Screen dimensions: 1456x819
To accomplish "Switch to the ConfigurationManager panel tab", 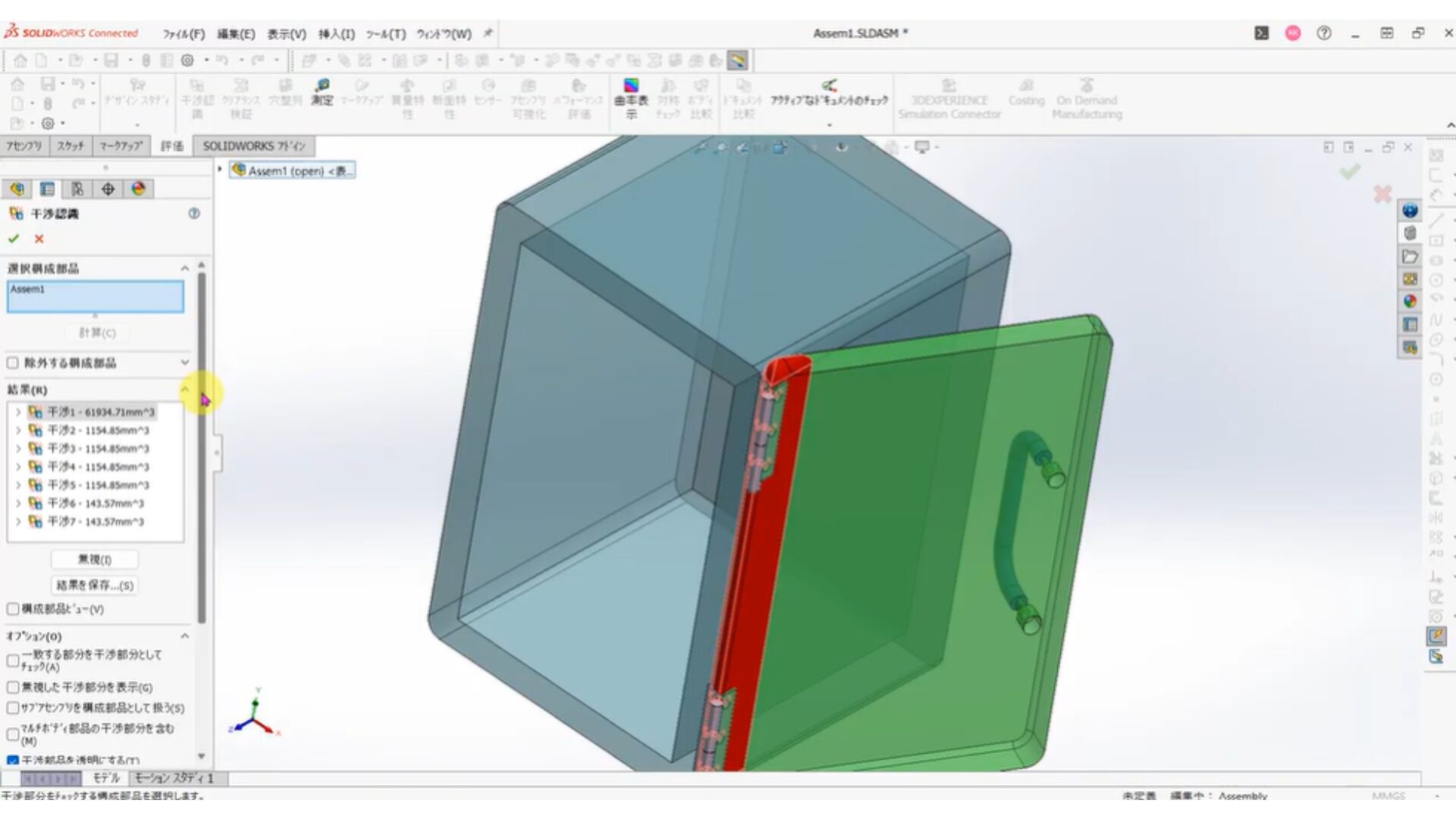I will [x=77, y=189].
